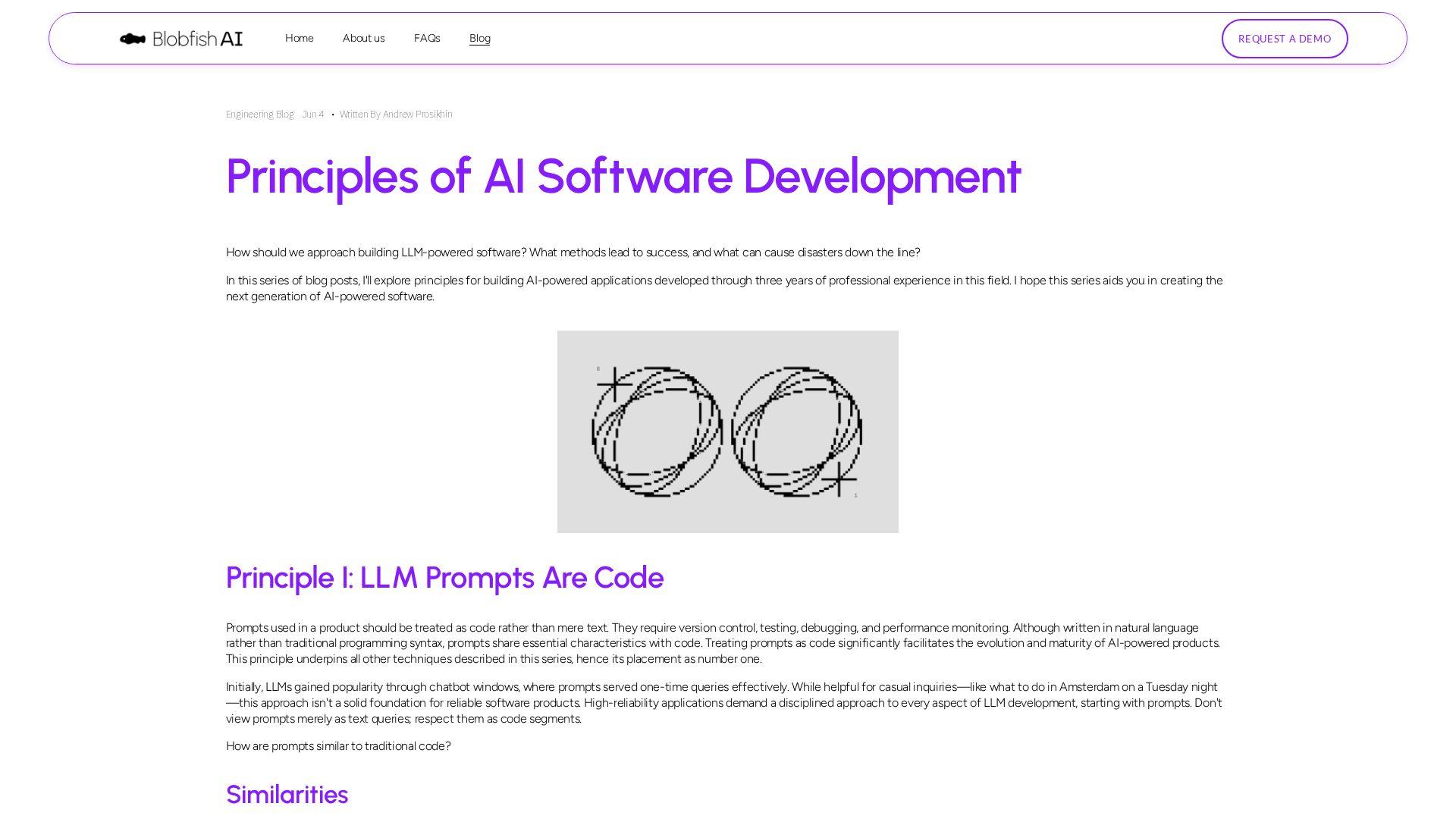Open author Andrew Prosikhin's link
Image resolution: width=1456 pixels, height=819 pixels.
tap(417, 115)
